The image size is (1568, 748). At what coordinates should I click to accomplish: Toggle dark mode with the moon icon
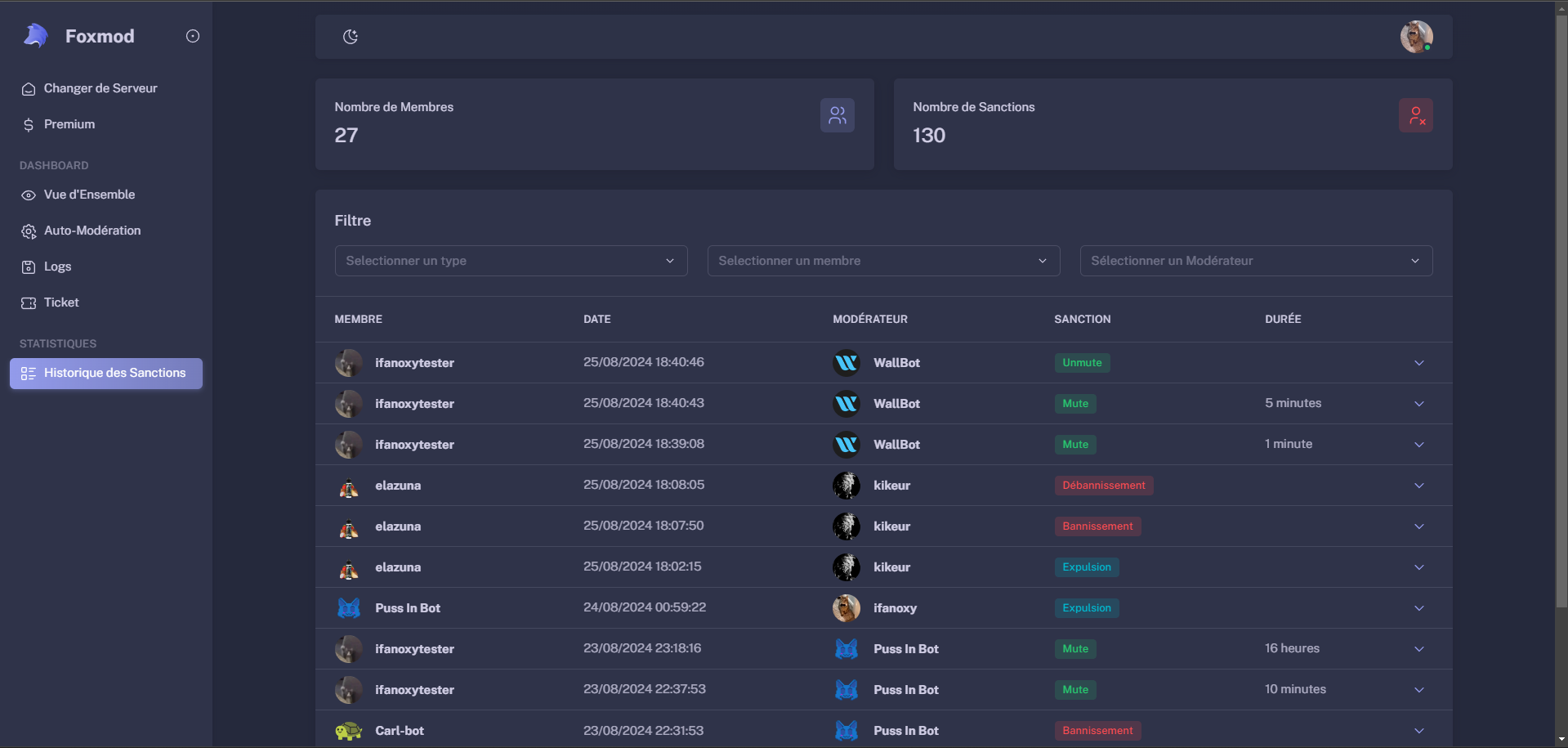pos(351,37)
